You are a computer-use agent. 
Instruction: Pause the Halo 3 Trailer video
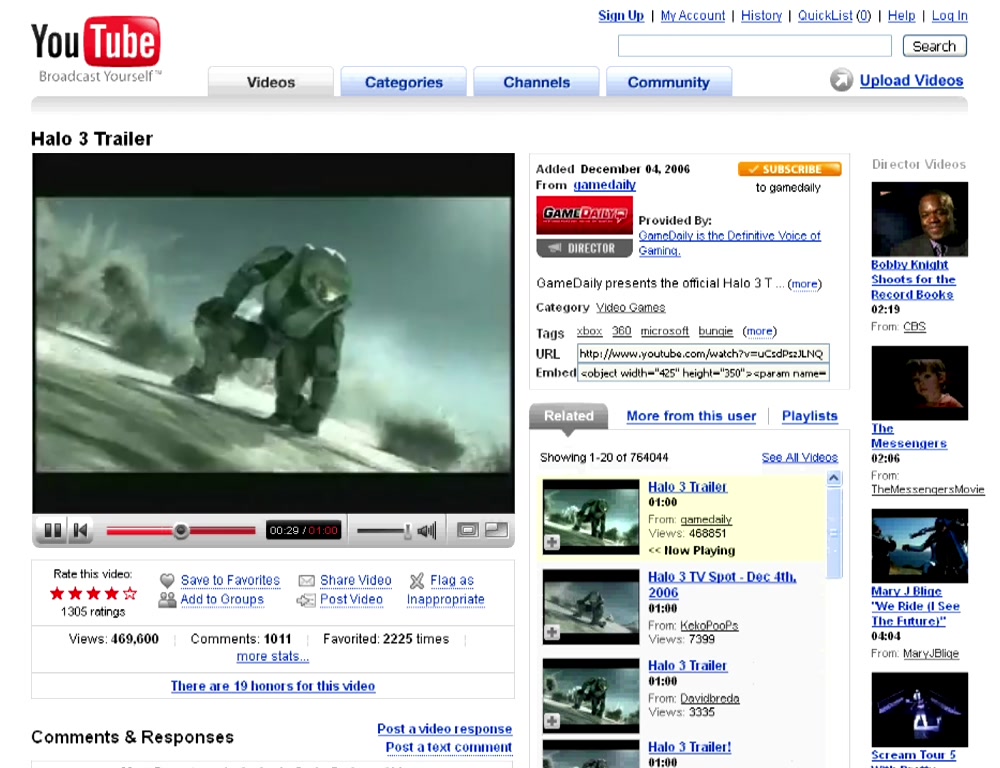pyautogui.click(x=53, y=530)
